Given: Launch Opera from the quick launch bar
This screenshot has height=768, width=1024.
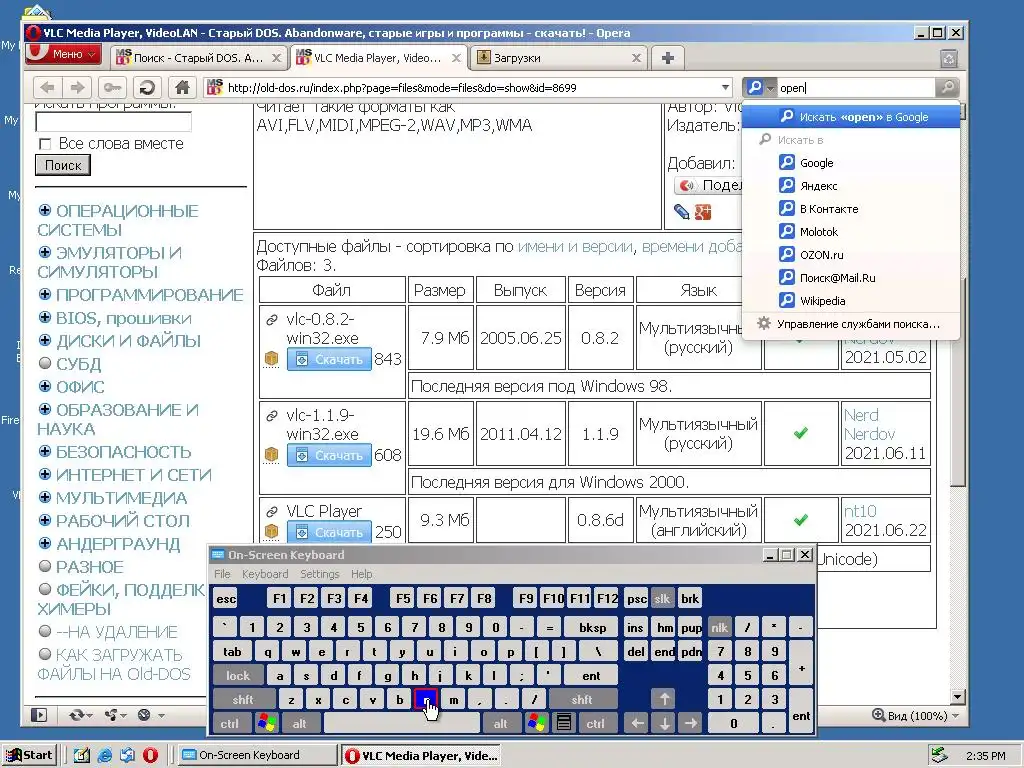Looking at the screenshot, I should [x=150, y=756].
